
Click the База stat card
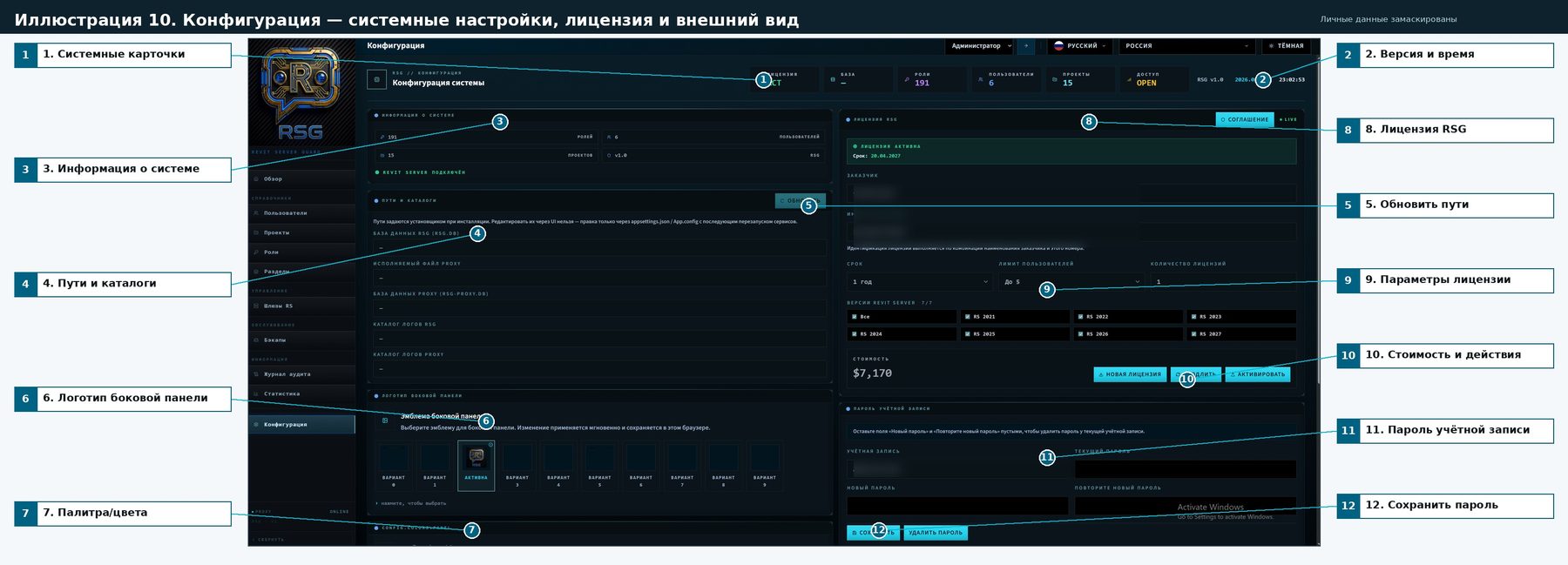pos(858,79)
